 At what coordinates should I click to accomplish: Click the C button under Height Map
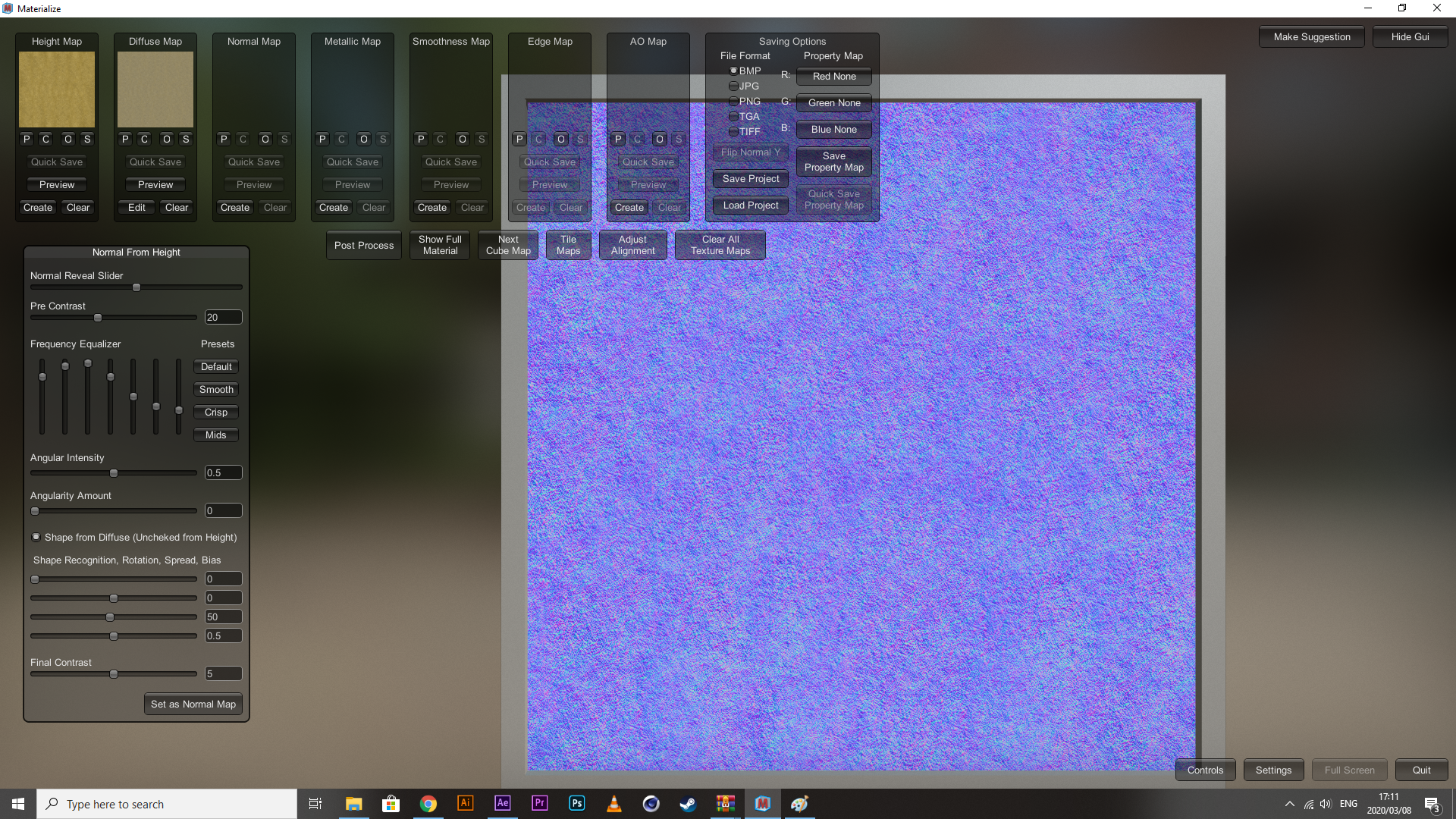(x=45, y=139)
